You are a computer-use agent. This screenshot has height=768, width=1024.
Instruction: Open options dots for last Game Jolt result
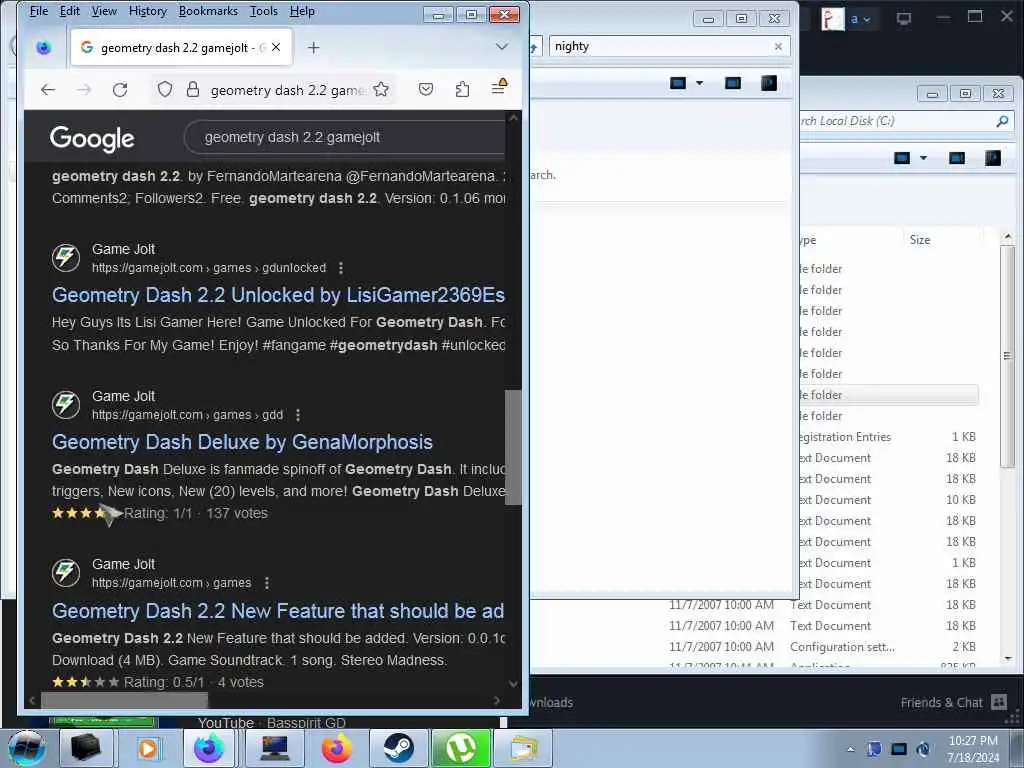[266, 583]
